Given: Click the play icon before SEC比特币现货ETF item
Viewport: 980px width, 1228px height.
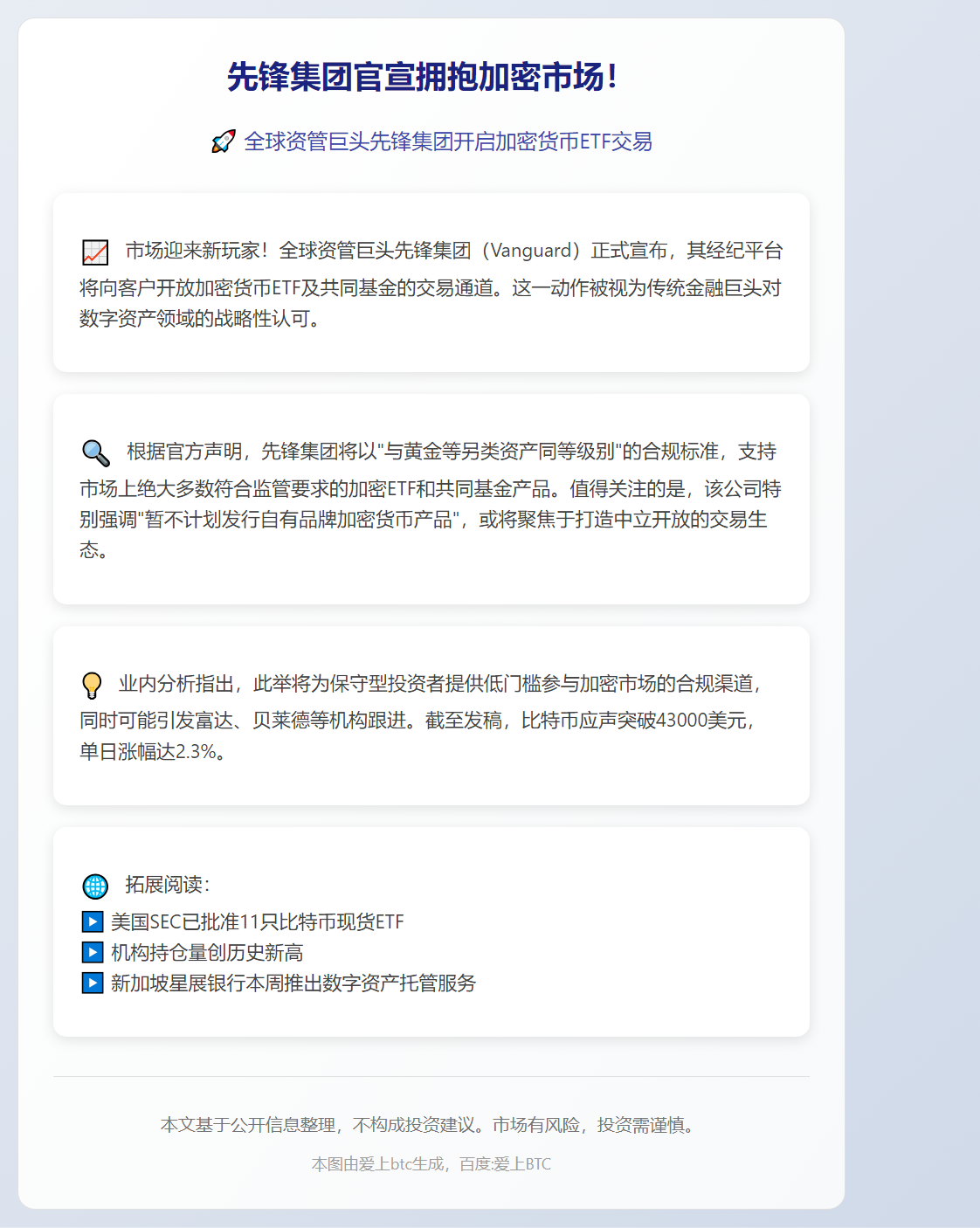Looking at the screenshot, I should pos(92,921).
